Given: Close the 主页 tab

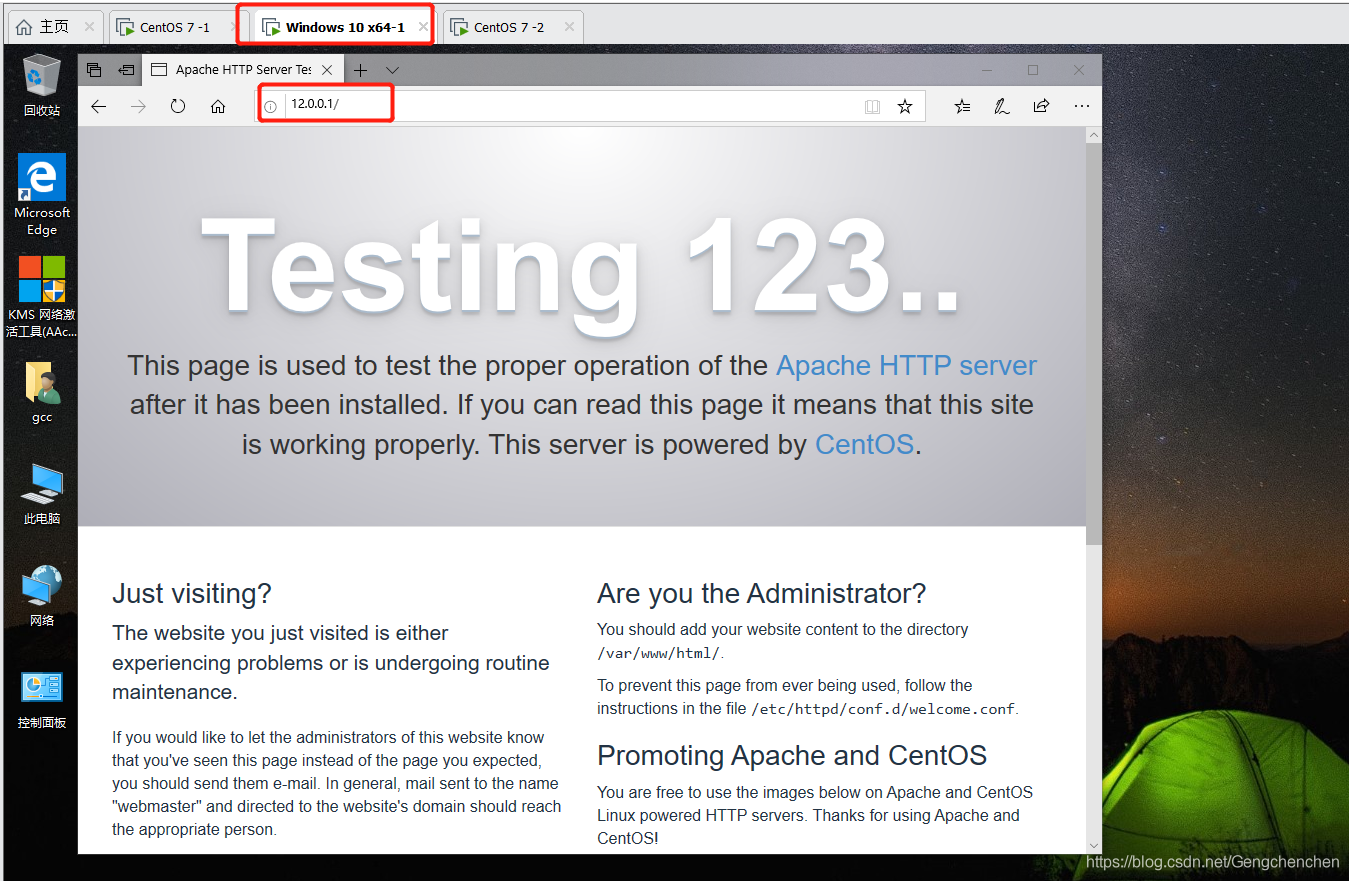Looking at the screenshot, I should (89, 27).
